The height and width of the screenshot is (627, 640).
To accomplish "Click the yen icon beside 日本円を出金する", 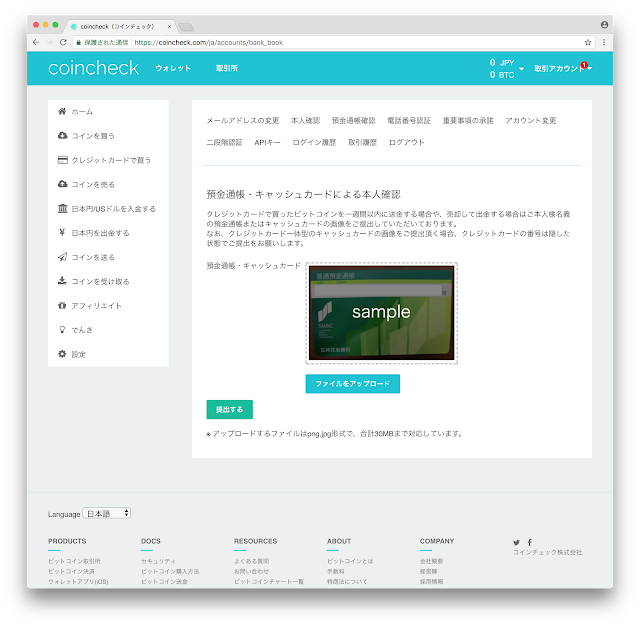I will click(62, 233).
